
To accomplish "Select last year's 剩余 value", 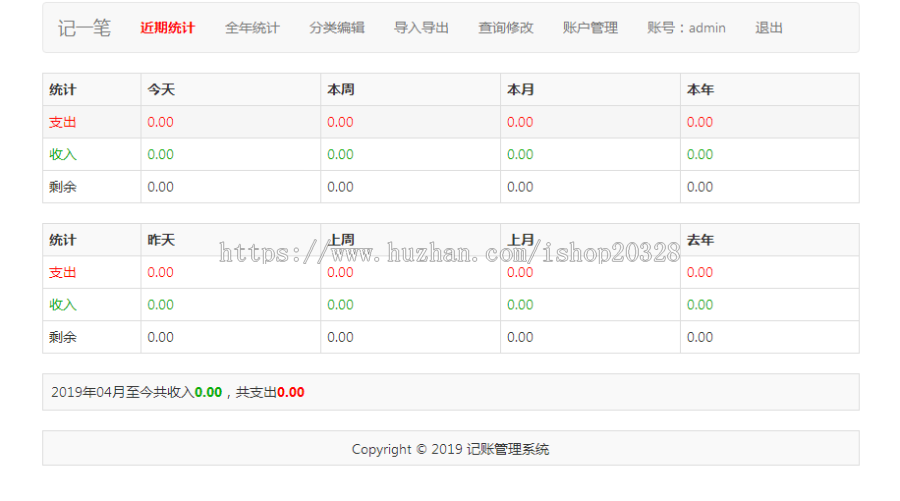I will 700,337.
